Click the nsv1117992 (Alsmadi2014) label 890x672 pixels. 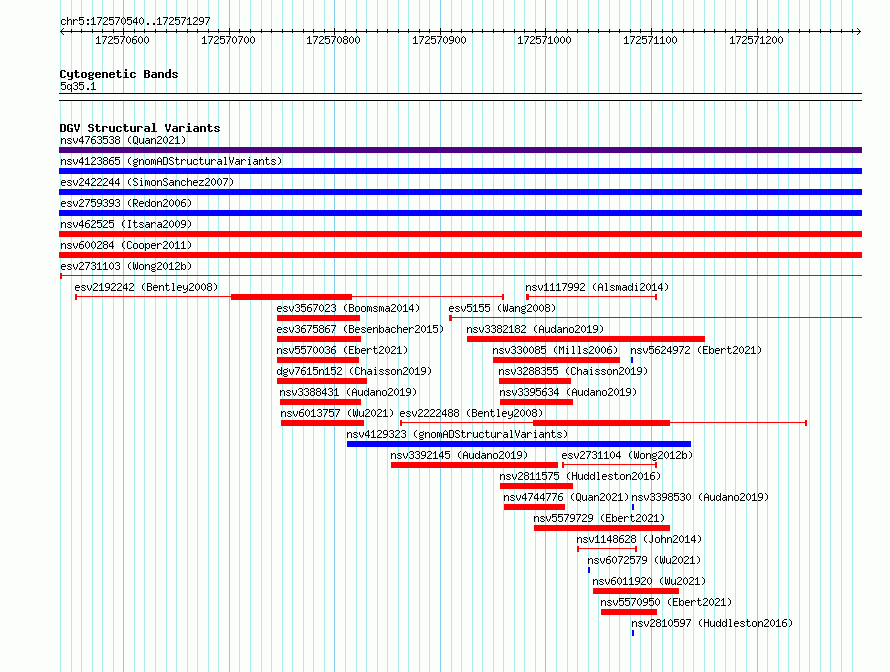pos(597,287)
